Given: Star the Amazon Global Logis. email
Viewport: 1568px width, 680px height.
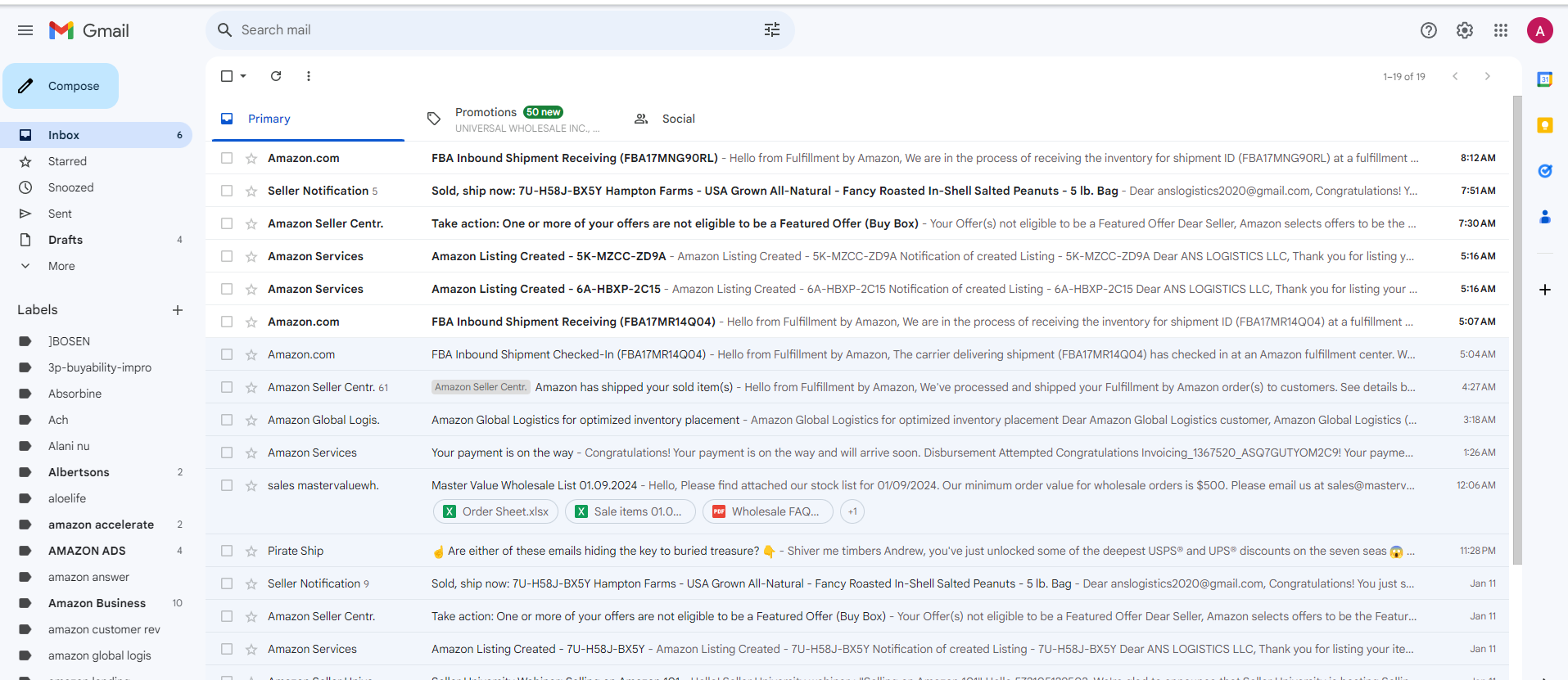Looking at the screenshot, I should tap(251, 420).
